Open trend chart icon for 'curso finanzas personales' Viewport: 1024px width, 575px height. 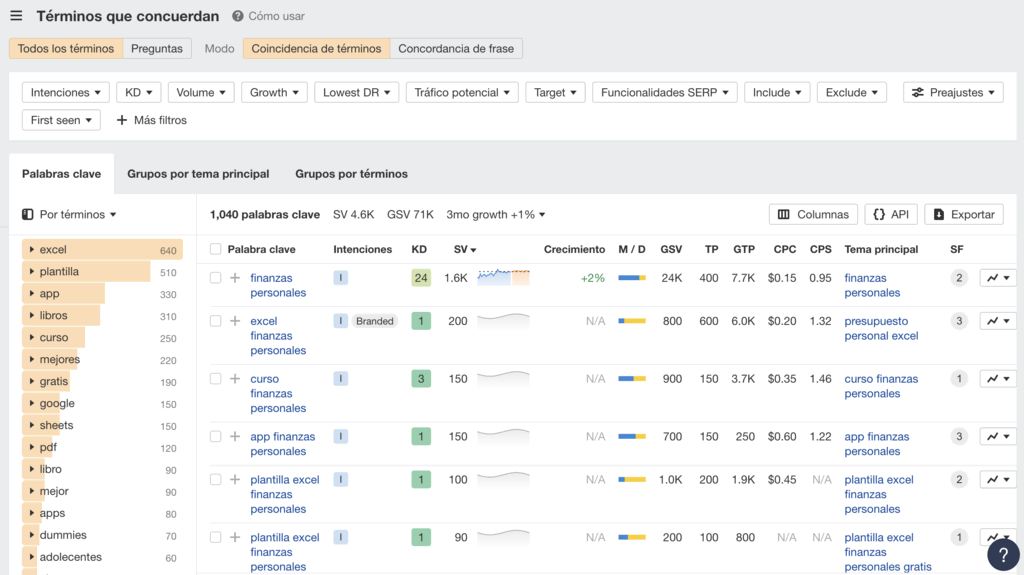click(997, 379)
